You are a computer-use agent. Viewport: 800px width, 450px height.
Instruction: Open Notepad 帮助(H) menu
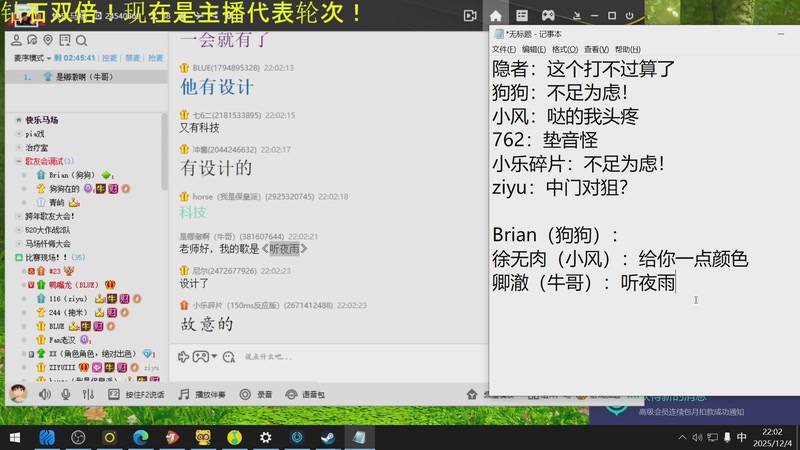coord(628,49)
